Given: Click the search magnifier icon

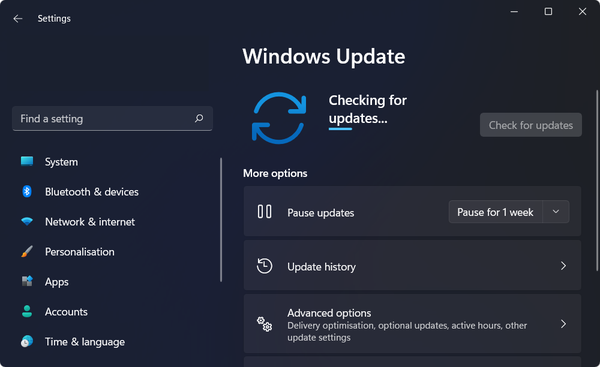Looking at the screenshot, I should pyautogui.click(x=199, y=118).
